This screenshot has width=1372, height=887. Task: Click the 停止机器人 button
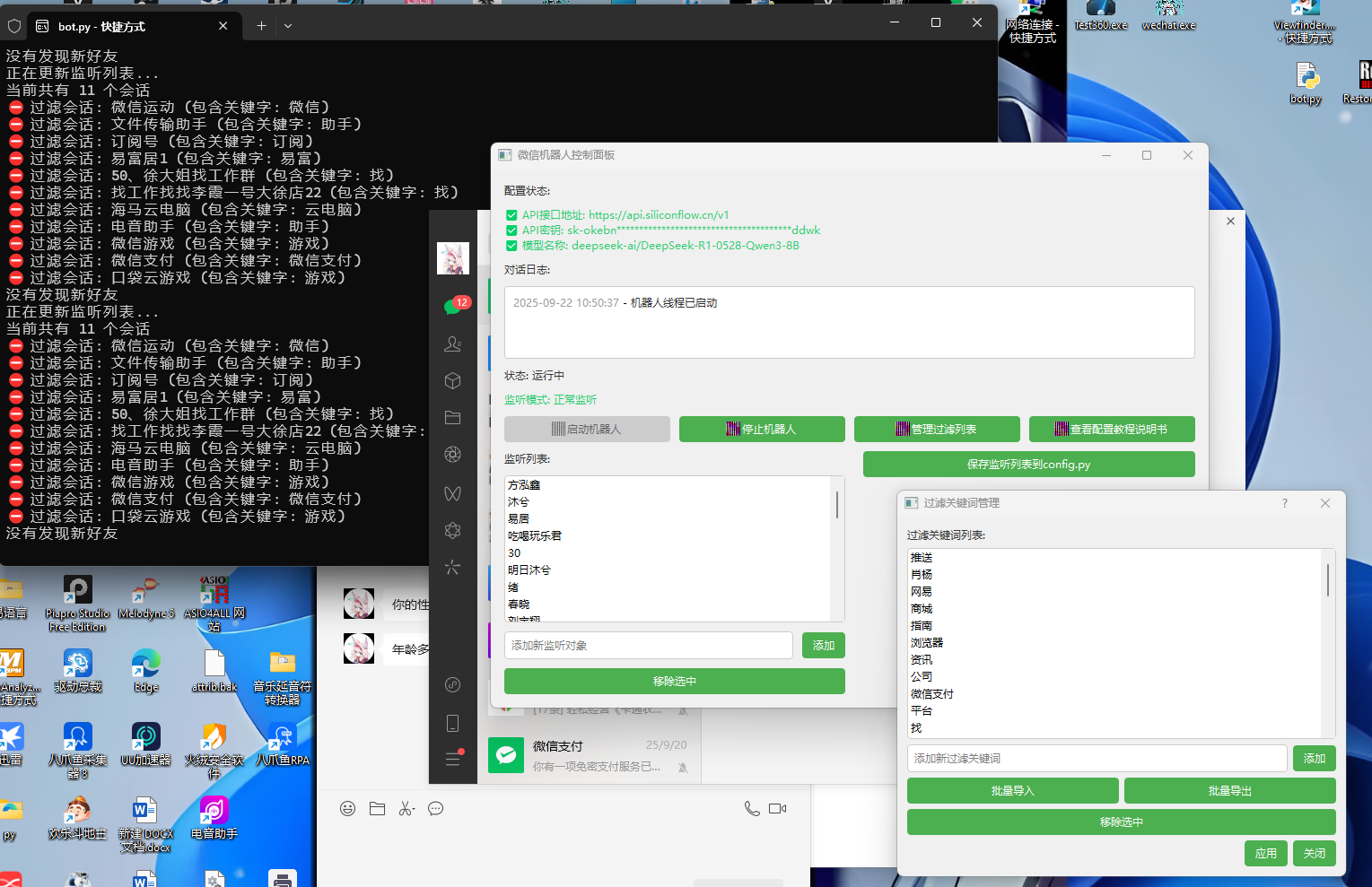[761, 430]
